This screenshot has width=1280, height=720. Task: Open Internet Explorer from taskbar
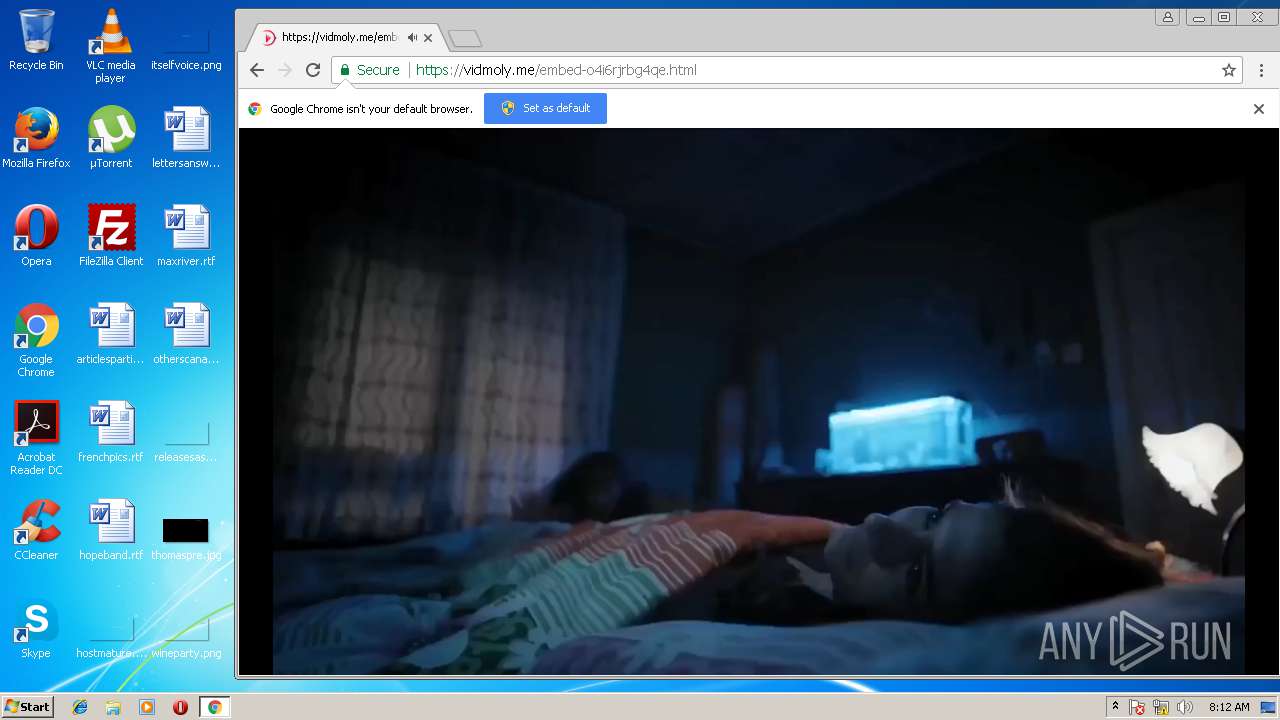80,707
